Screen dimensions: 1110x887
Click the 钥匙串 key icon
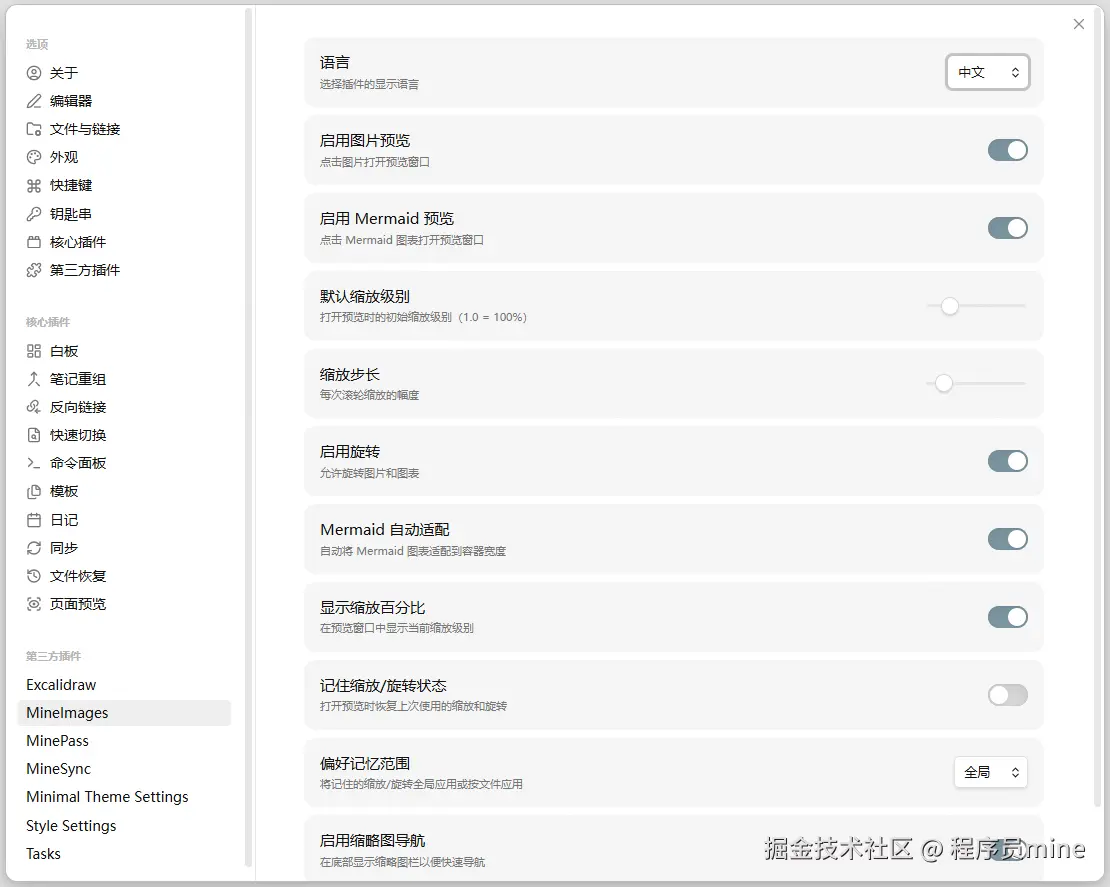[33, 214]
